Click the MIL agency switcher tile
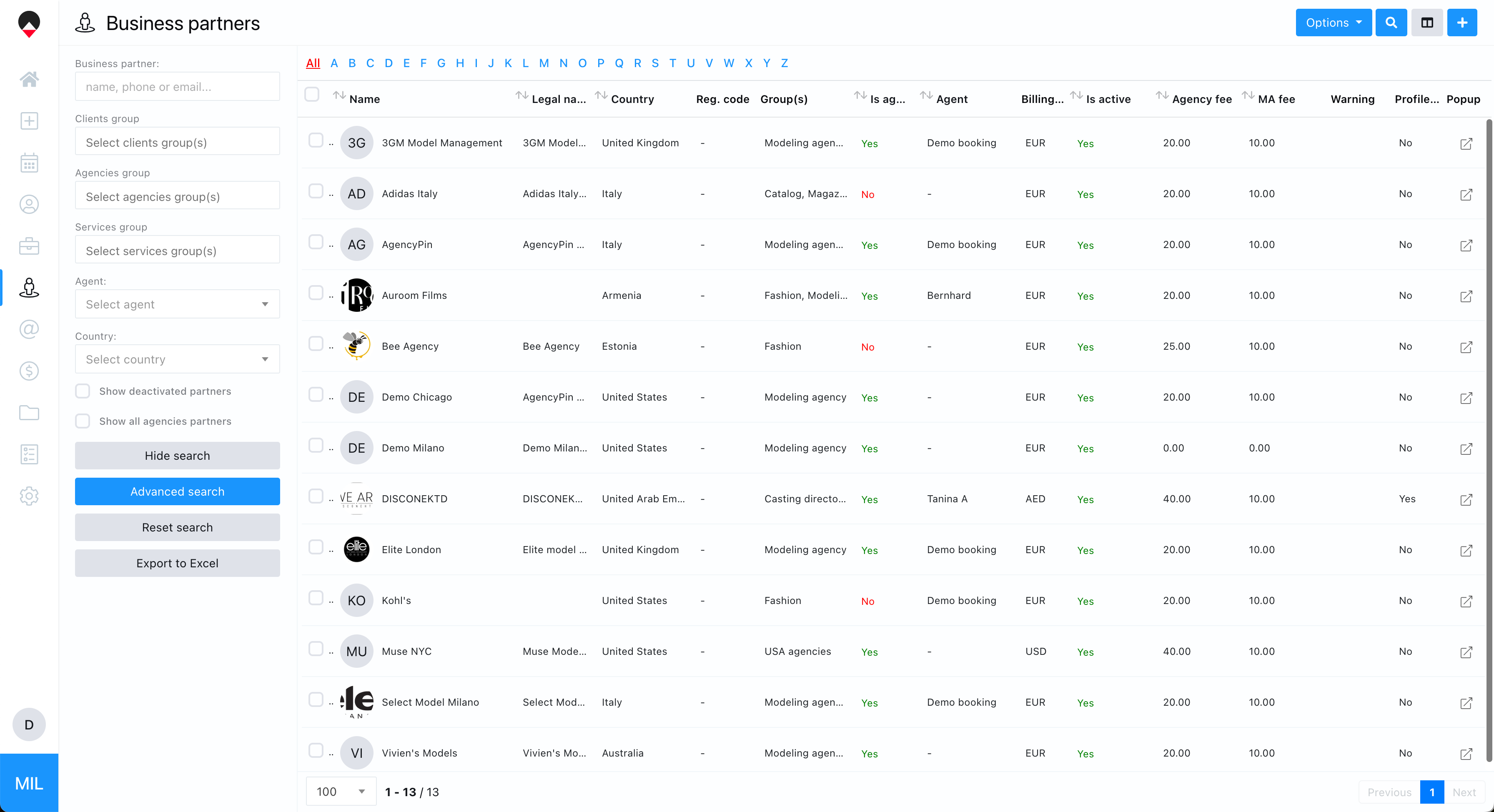 pyautogui.click(x=29, y=783)
